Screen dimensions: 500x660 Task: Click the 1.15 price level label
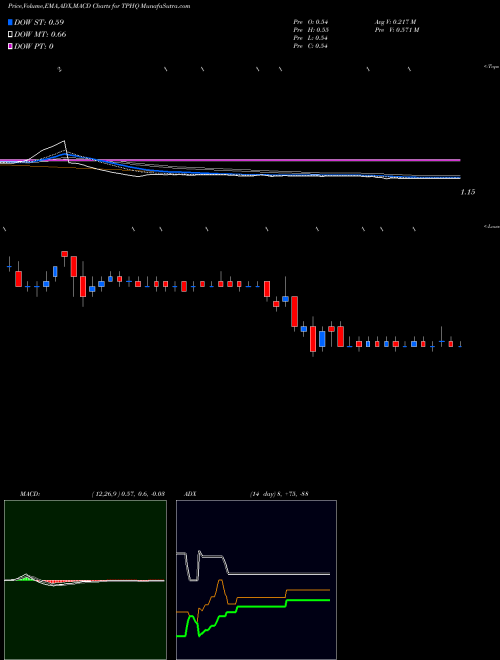tap(468, 192)
